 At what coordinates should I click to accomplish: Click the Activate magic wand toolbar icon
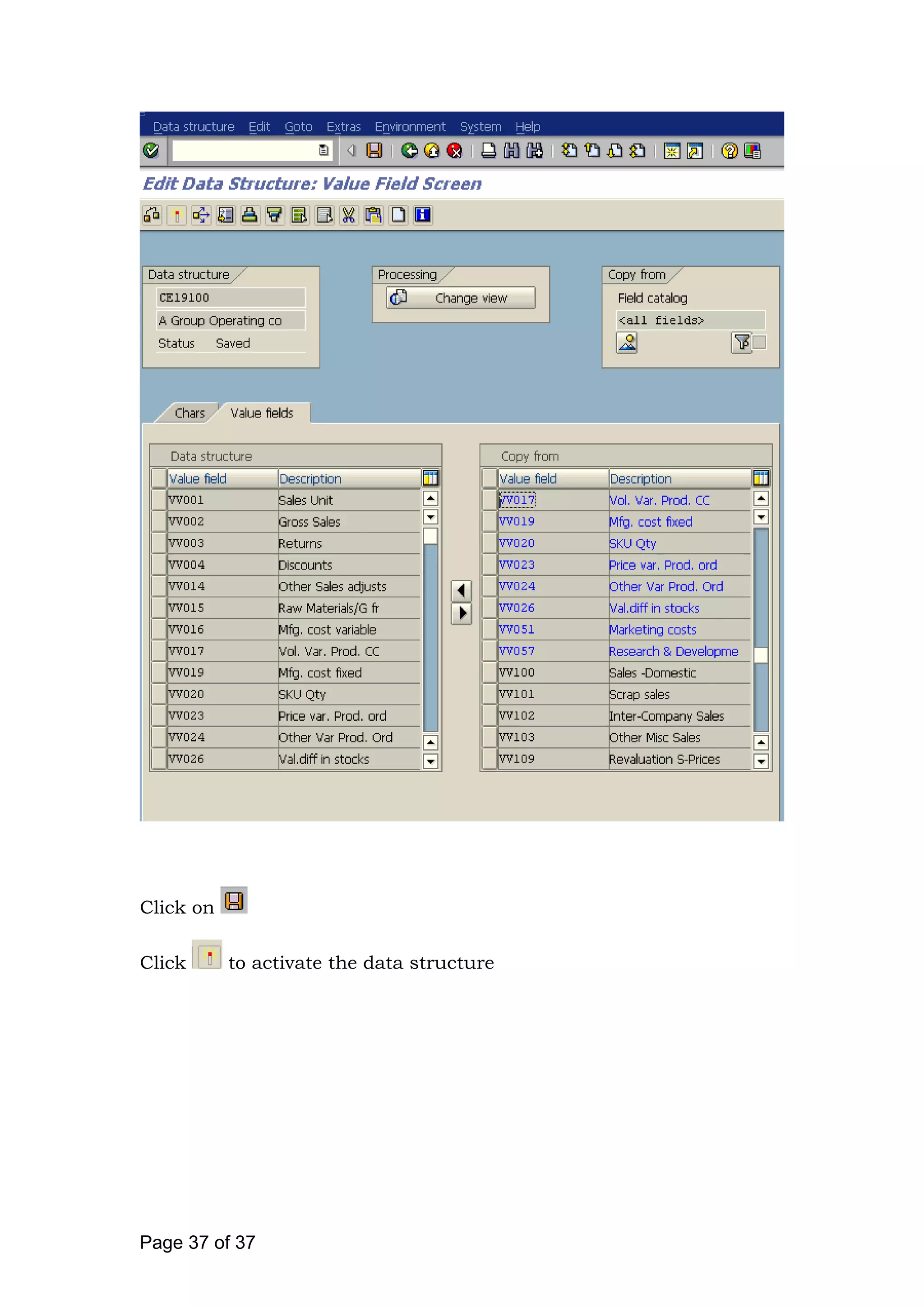pos(176,215)
